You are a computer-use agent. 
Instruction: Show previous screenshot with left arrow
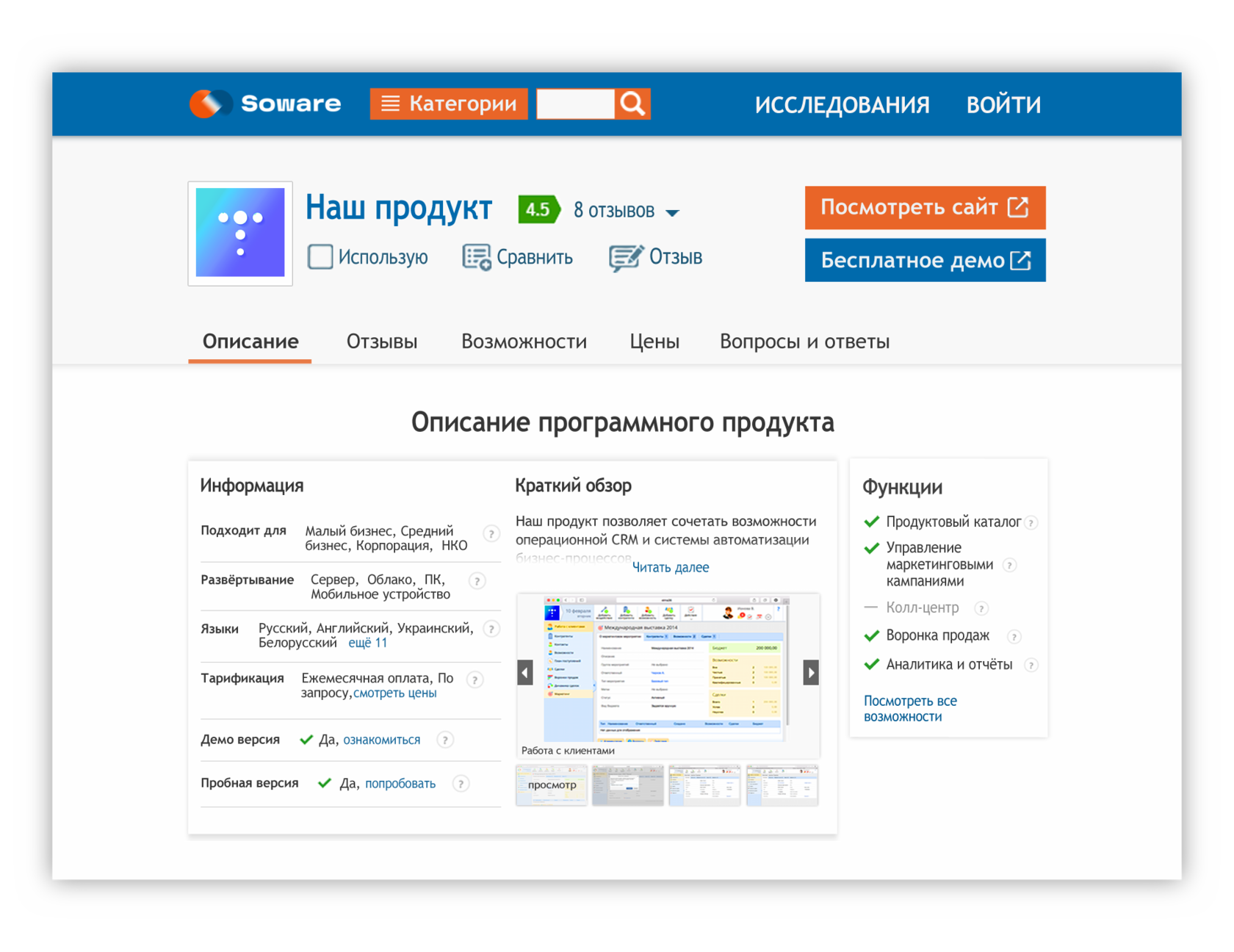(525, 672)
